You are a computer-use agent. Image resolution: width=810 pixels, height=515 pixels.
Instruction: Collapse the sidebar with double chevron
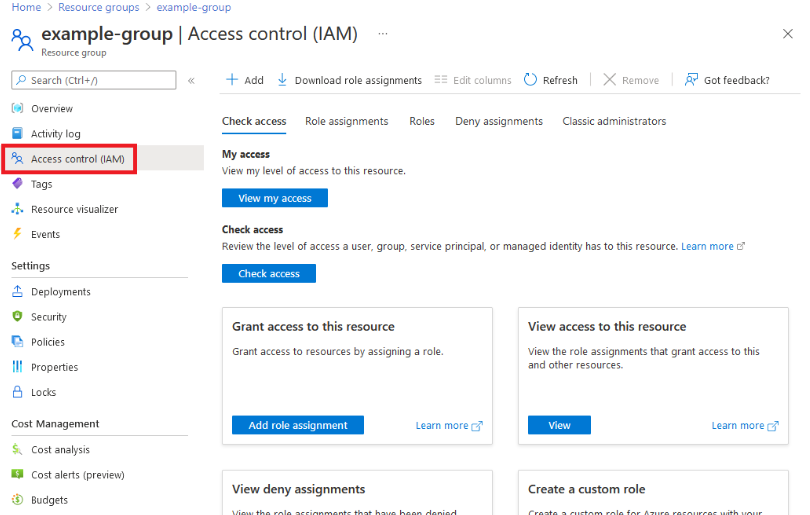coord(191,81)
